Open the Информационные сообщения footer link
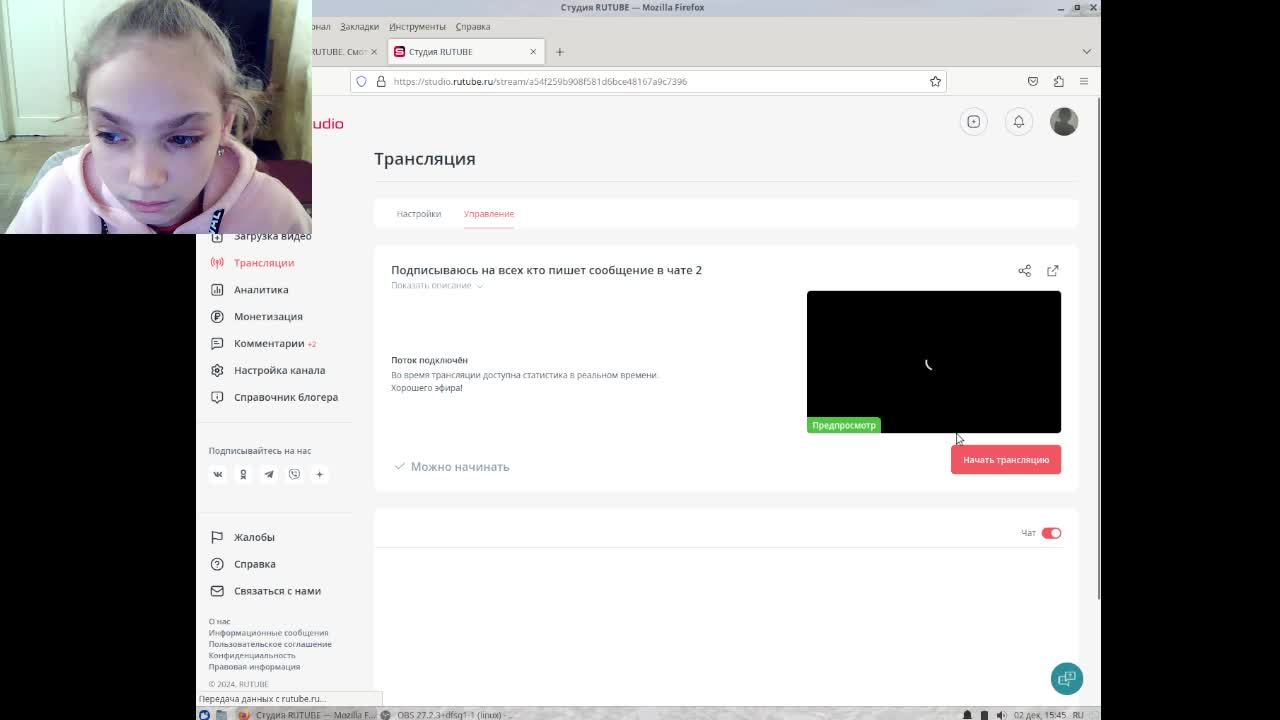Viewport: 1280px width, 720px height. pos(268,633)
